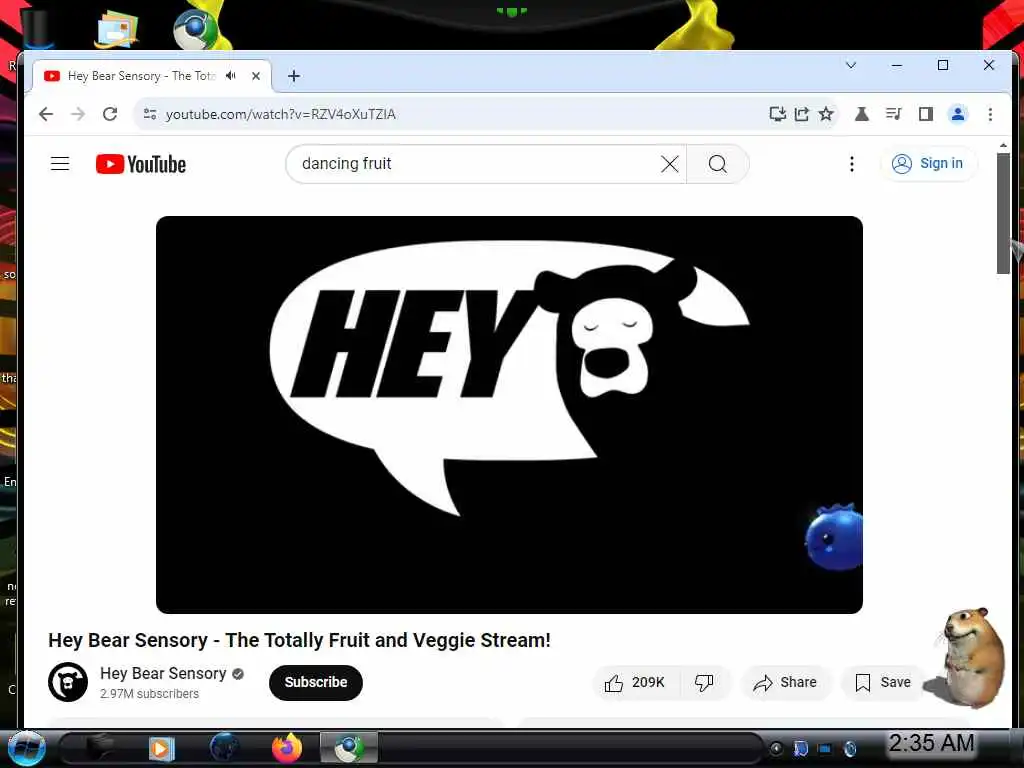
Task: Sign in to YouTube
Action: (928, 163)
